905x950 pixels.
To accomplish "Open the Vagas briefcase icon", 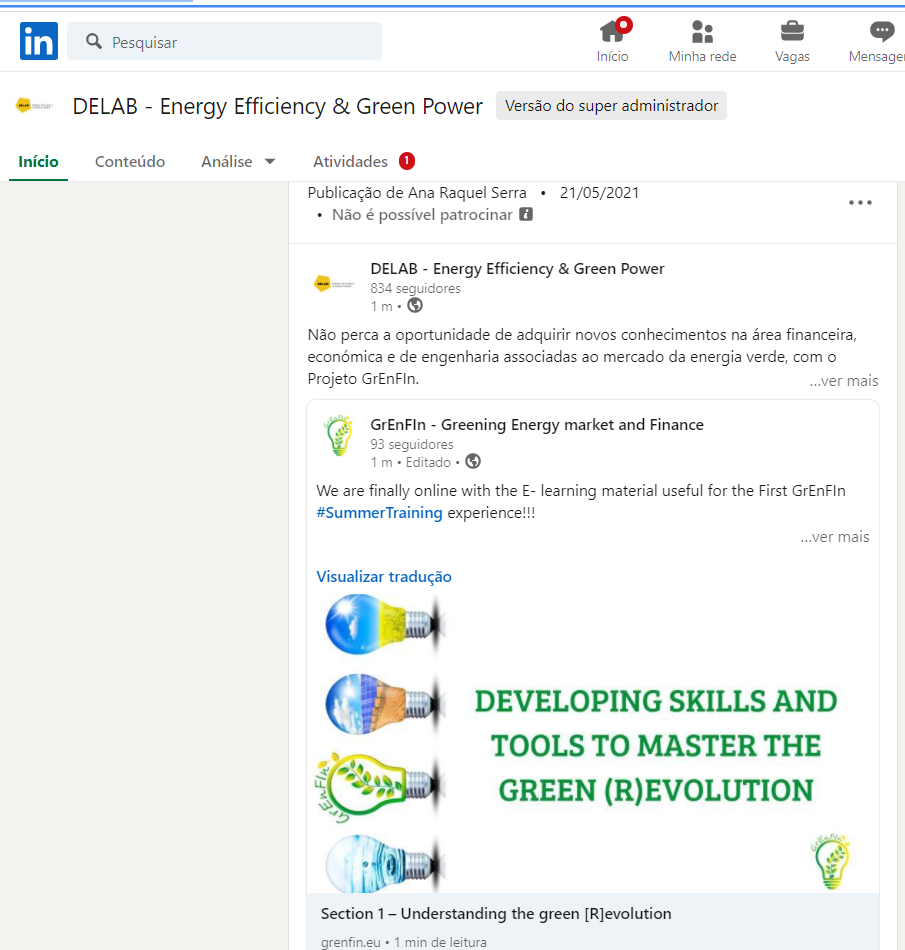I will (x=792, y=31).
